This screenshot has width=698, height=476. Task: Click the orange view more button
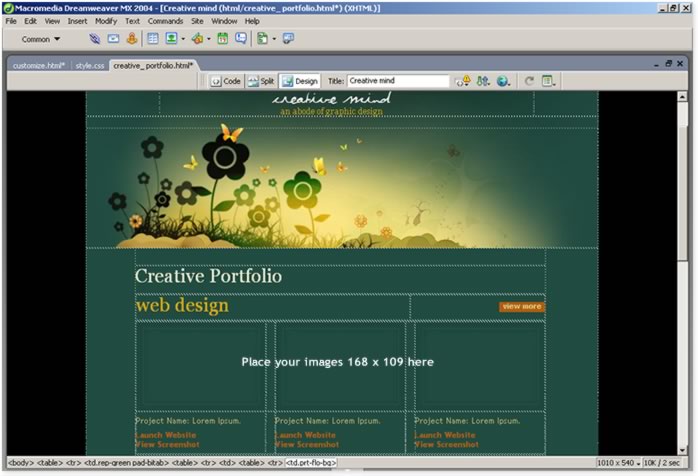click(521, 307)
